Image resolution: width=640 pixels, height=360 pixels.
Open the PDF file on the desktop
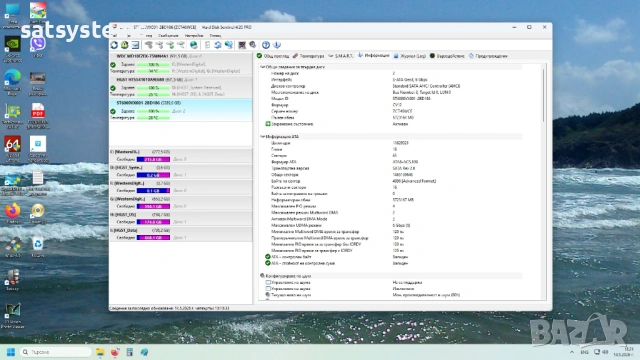[38, 116]
